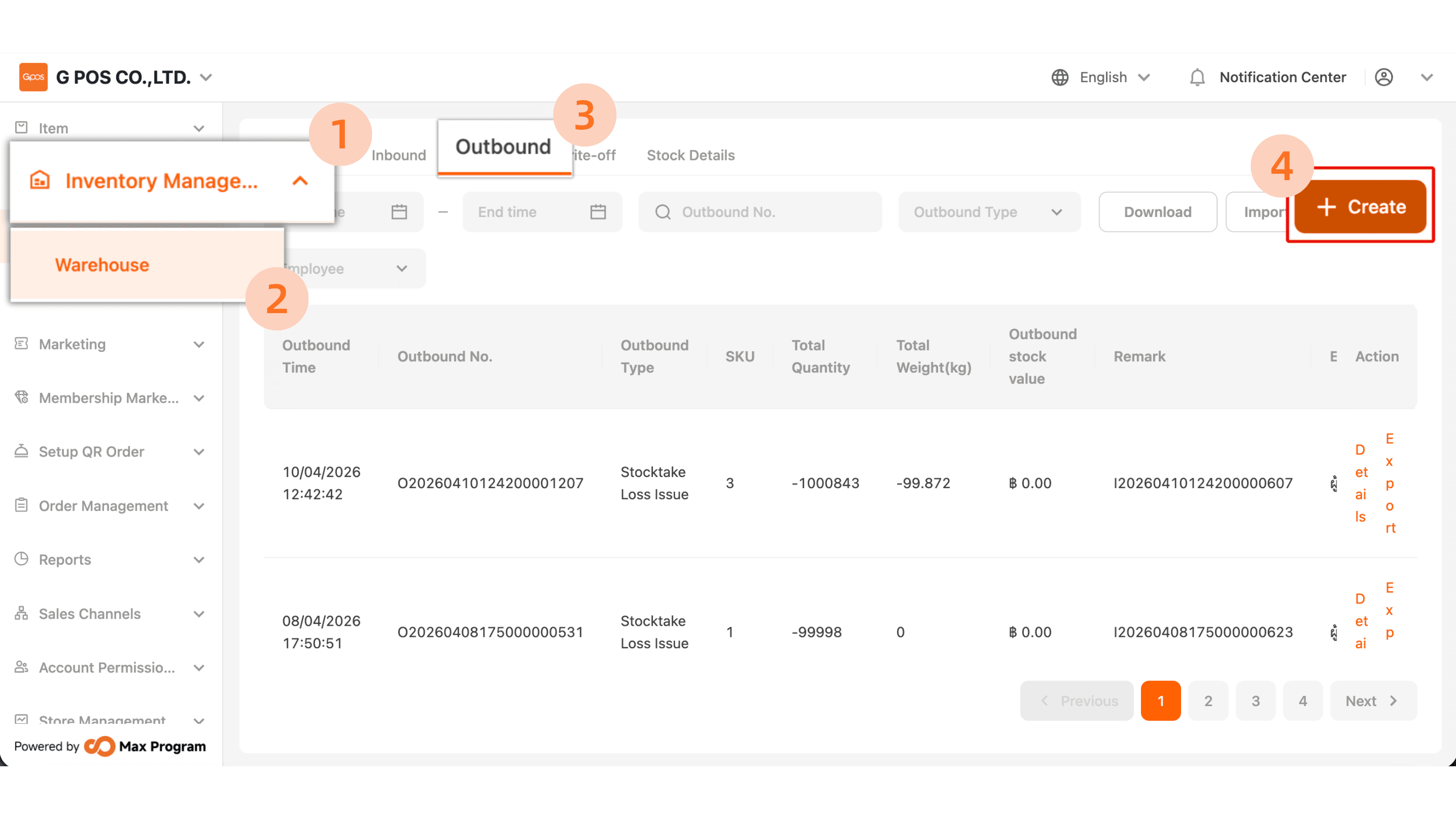Viewport: 1456px width, 819px height.
Task: Open the English language dropdown
Action: click(1114, 77)
